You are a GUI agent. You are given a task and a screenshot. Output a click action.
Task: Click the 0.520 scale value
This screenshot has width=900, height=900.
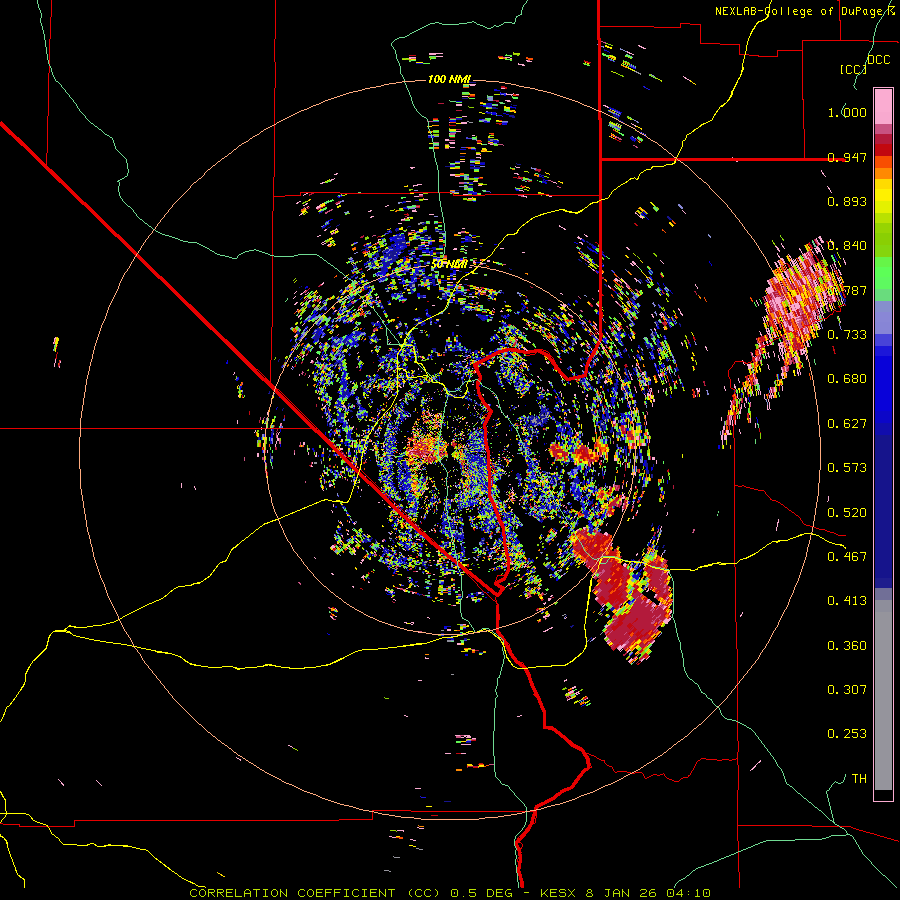click(x=847, y=512)
